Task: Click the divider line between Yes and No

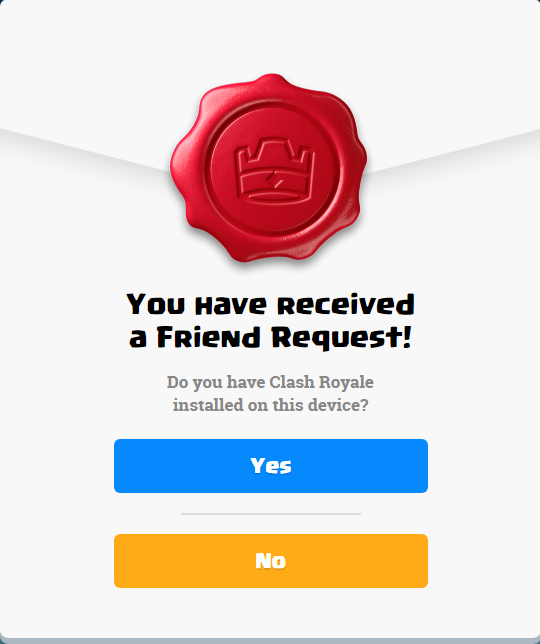Action: tap(271, 513)
